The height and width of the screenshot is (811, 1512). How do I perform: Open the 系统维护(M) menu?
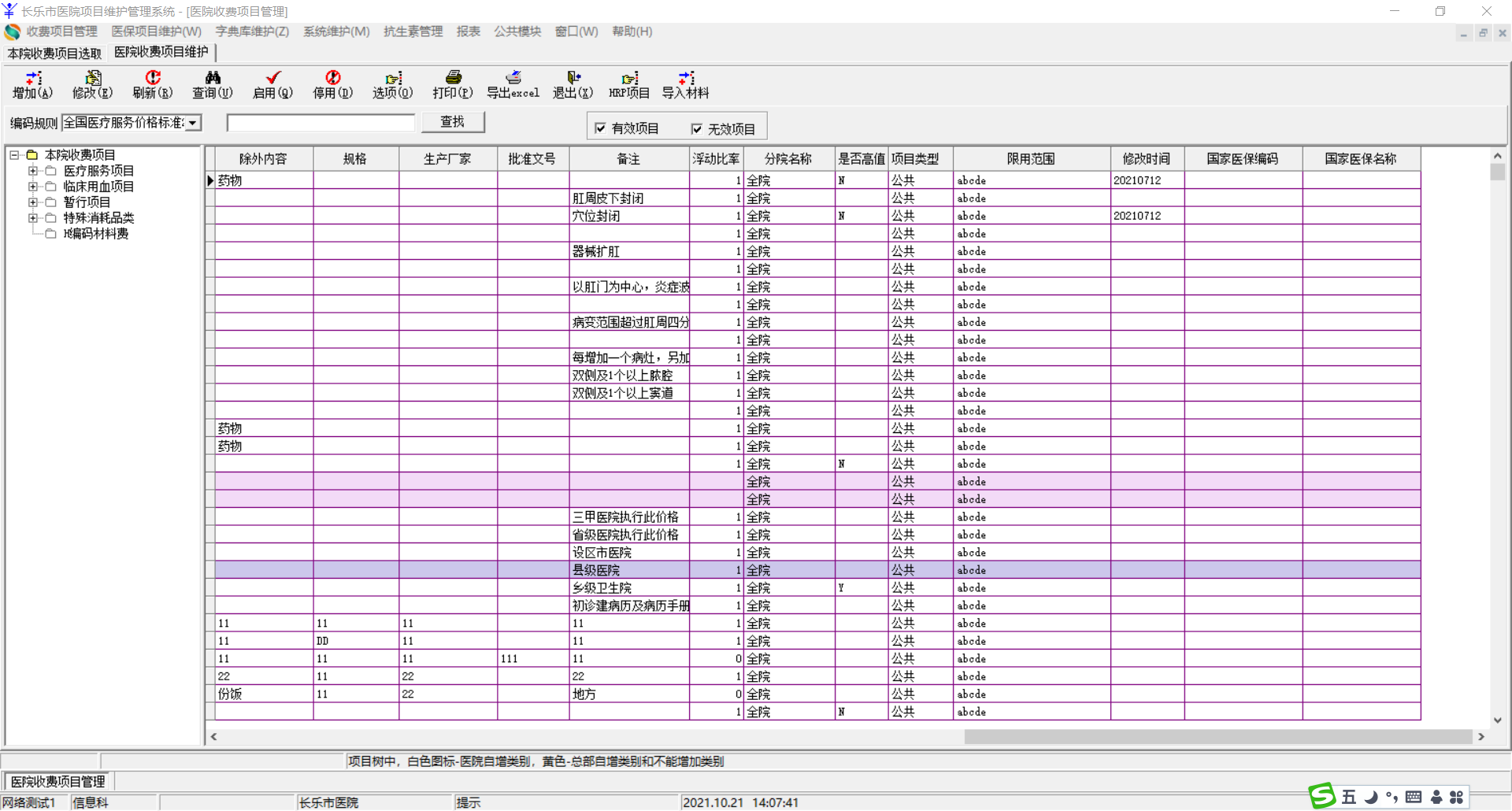337,31
